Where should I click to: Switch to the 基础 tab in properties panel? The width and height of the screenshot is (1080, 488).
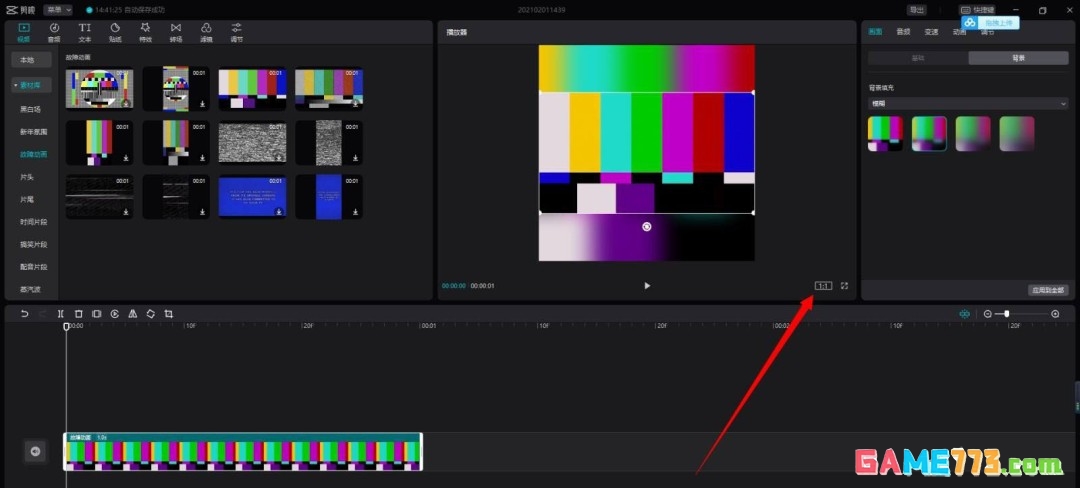pyautogui.click(x=916, y=58)
